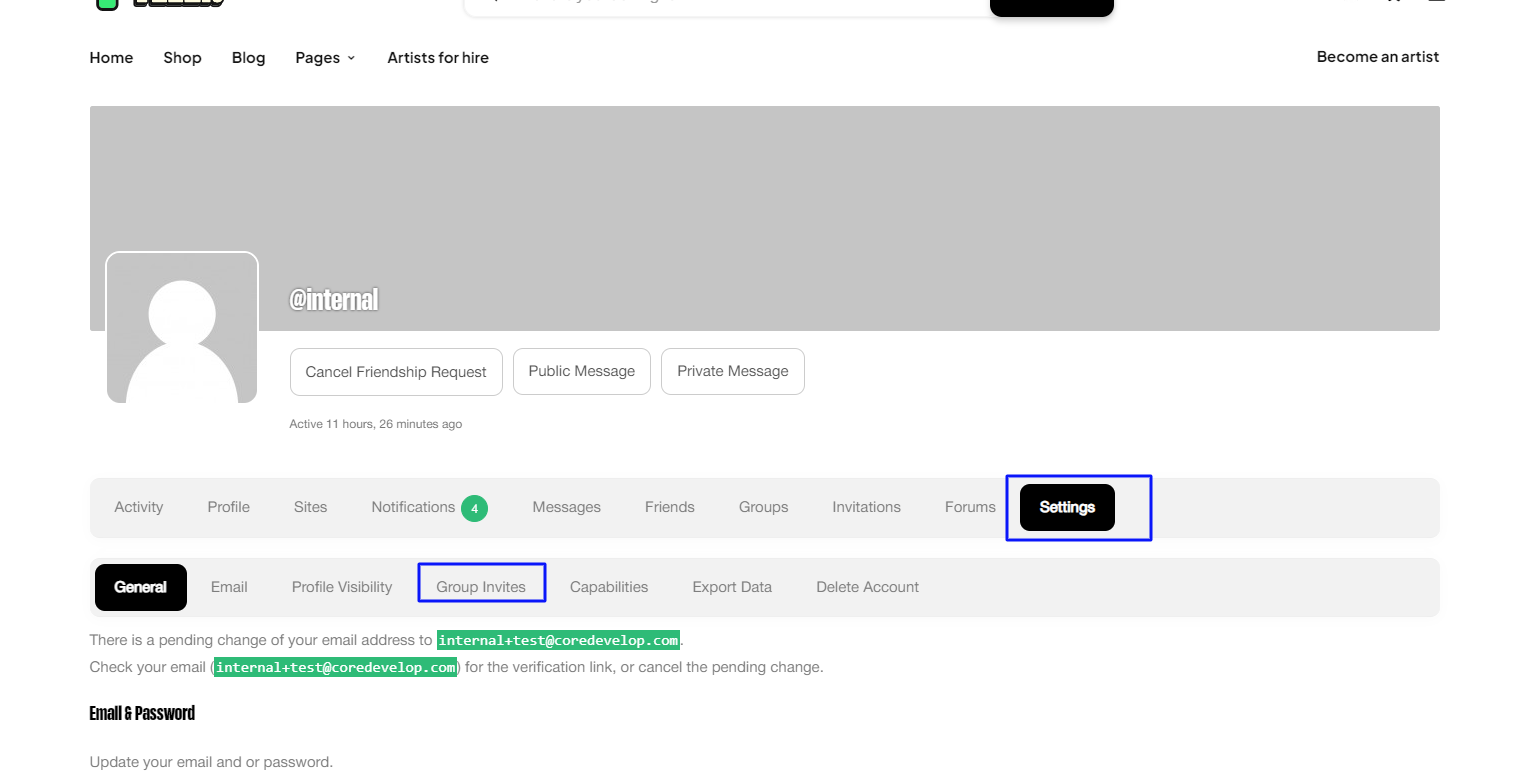This screenshot has height=775, width=1515.
Task: Click the 'Email & Password' heading
Action: (x=142, y=713)
